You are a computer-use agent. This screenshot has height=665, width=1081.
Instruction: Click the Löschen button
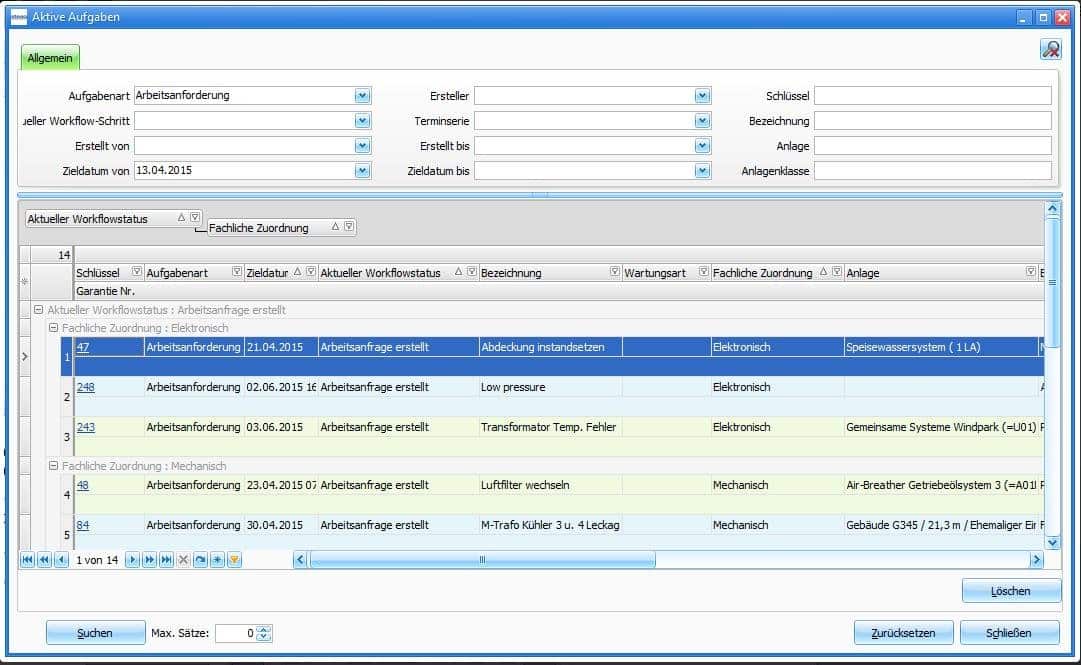[1011, 591]
